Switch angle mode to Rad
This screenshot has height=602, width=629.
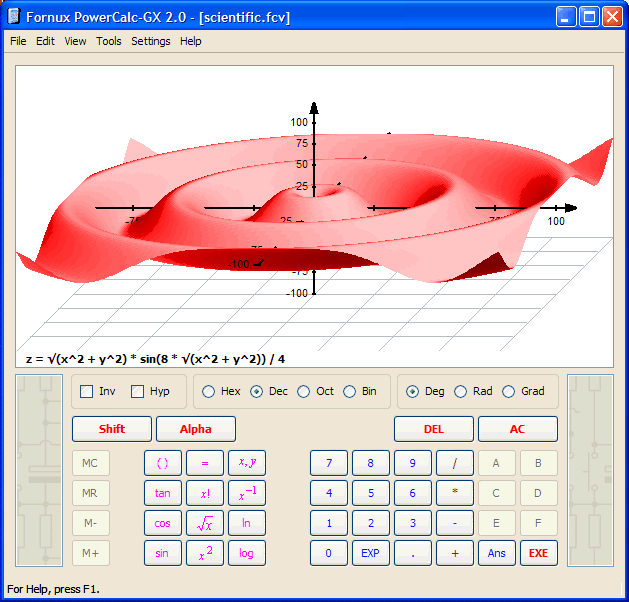tap(461, 391)
